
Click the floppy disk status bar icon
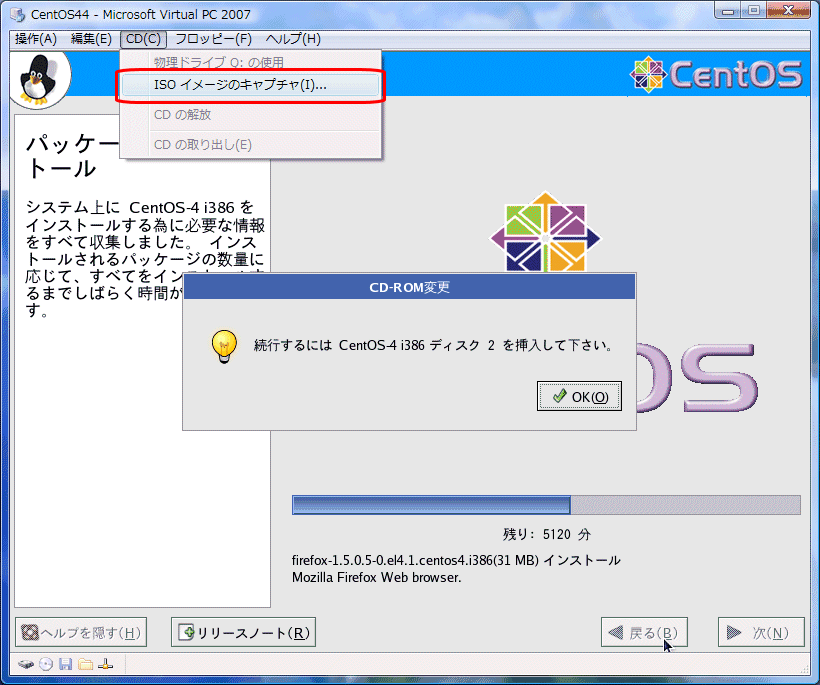pos(65,665)
